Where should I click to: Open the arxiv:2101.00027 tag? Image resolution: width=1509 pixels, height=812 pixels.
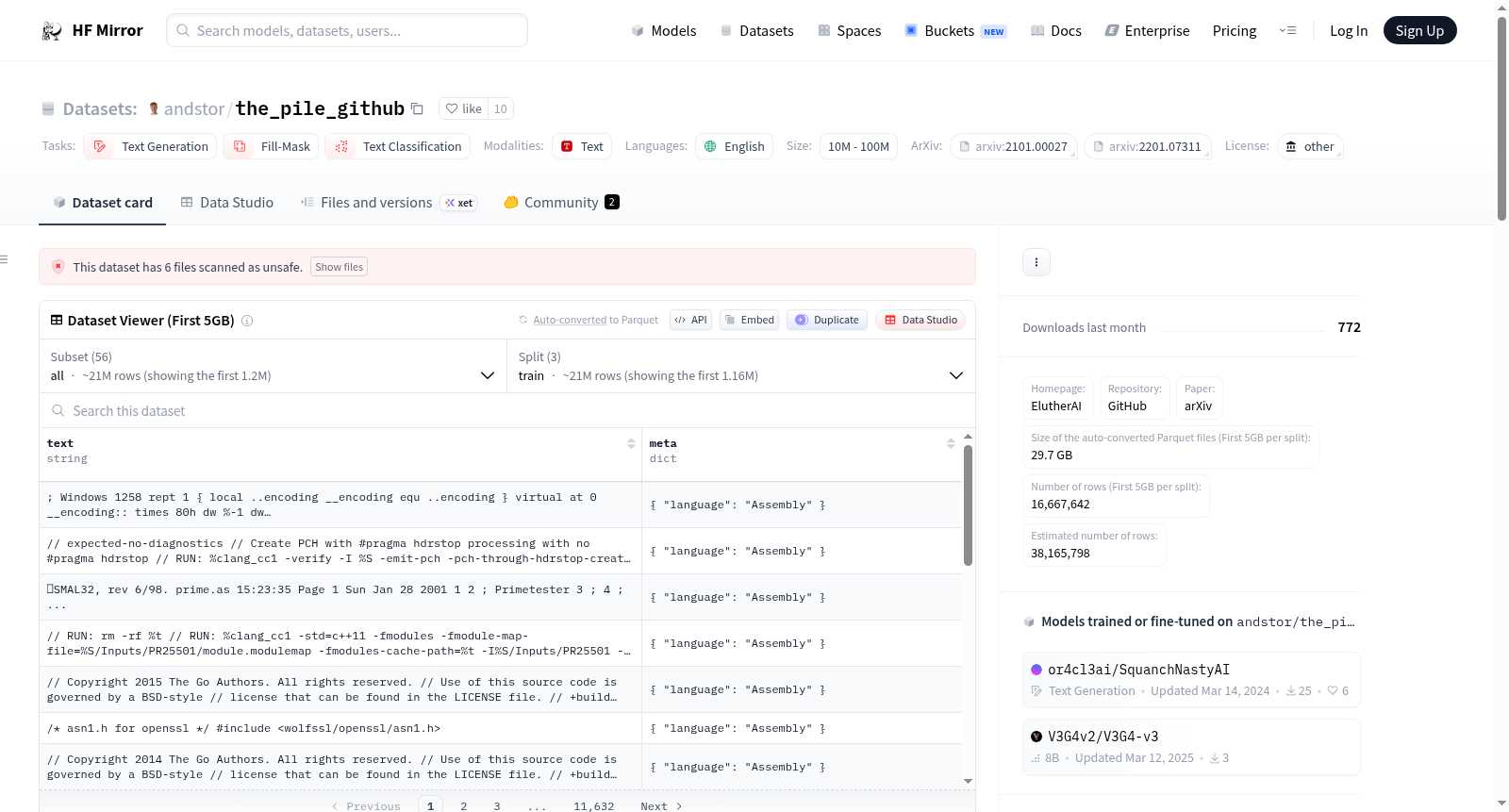1014,147
